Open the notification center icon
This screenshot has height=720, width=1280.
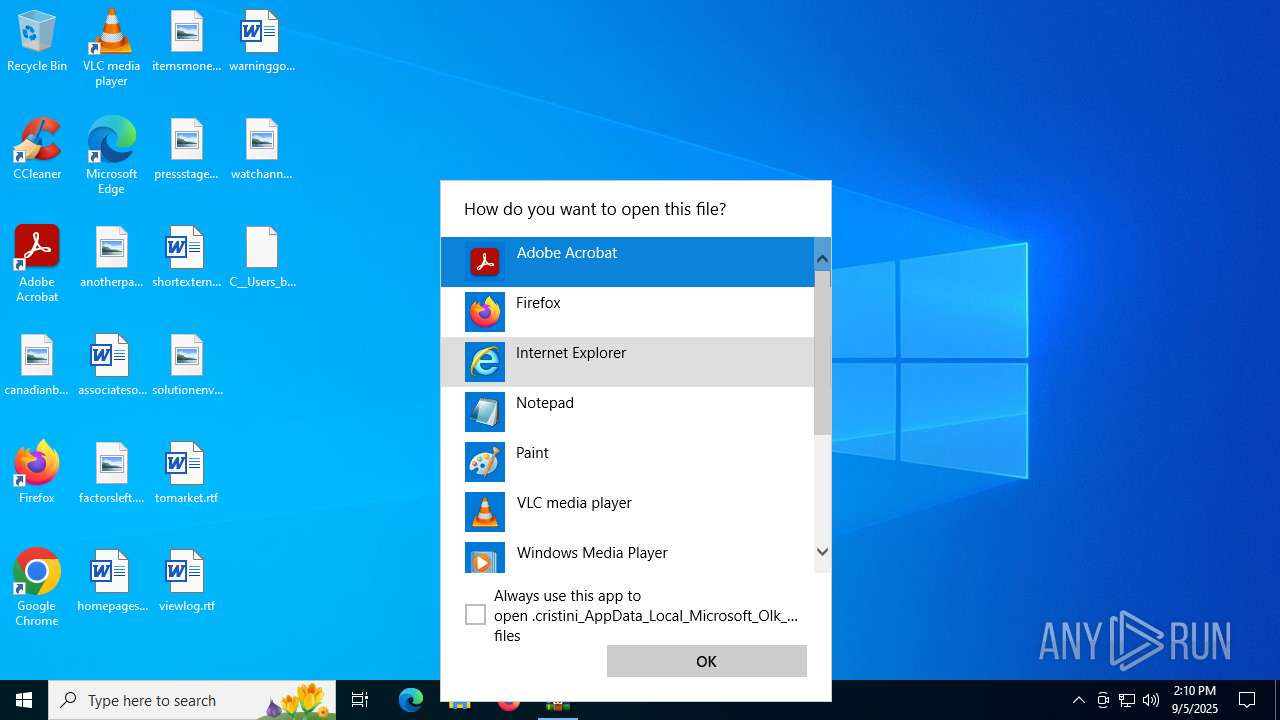pos(1247,700)
